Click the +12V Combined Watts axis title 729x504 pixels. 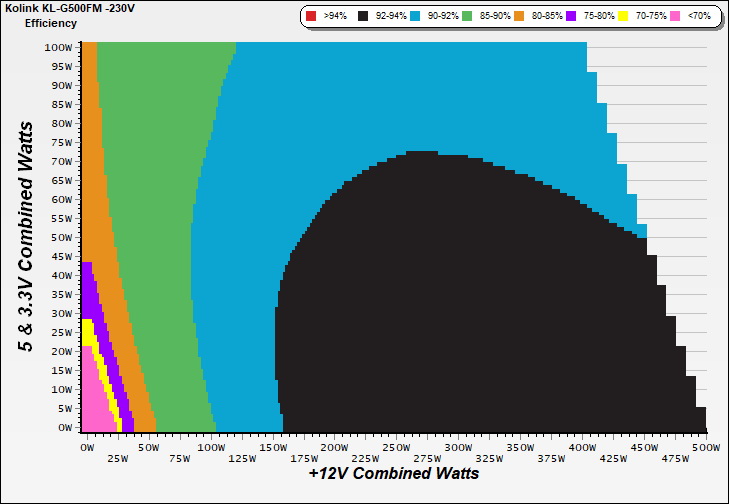coord(393,473)
